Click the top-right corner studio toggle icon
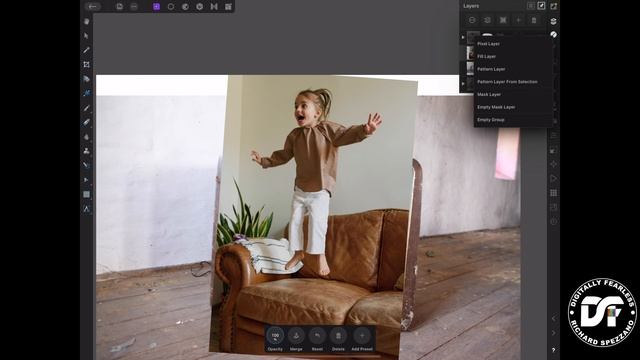This screenshot has width=640, height=360. [553, 6]
